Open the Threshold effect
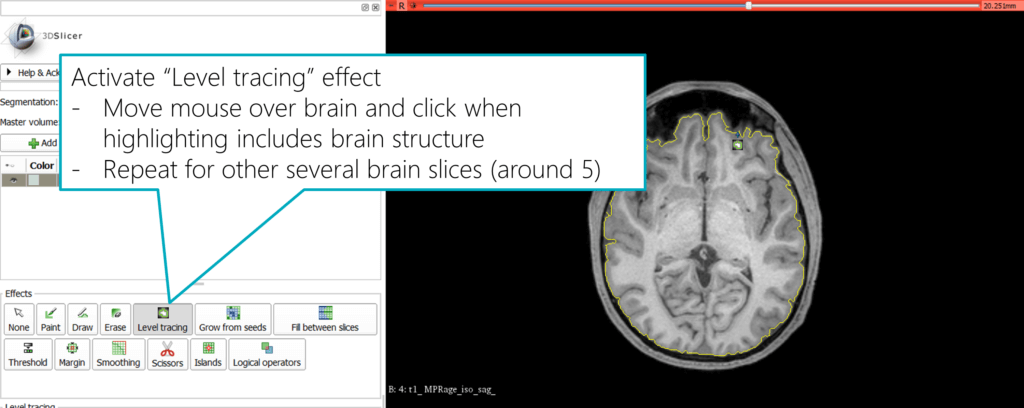The height and width of the screenshot is (408, 1024). tap(27, 354)
